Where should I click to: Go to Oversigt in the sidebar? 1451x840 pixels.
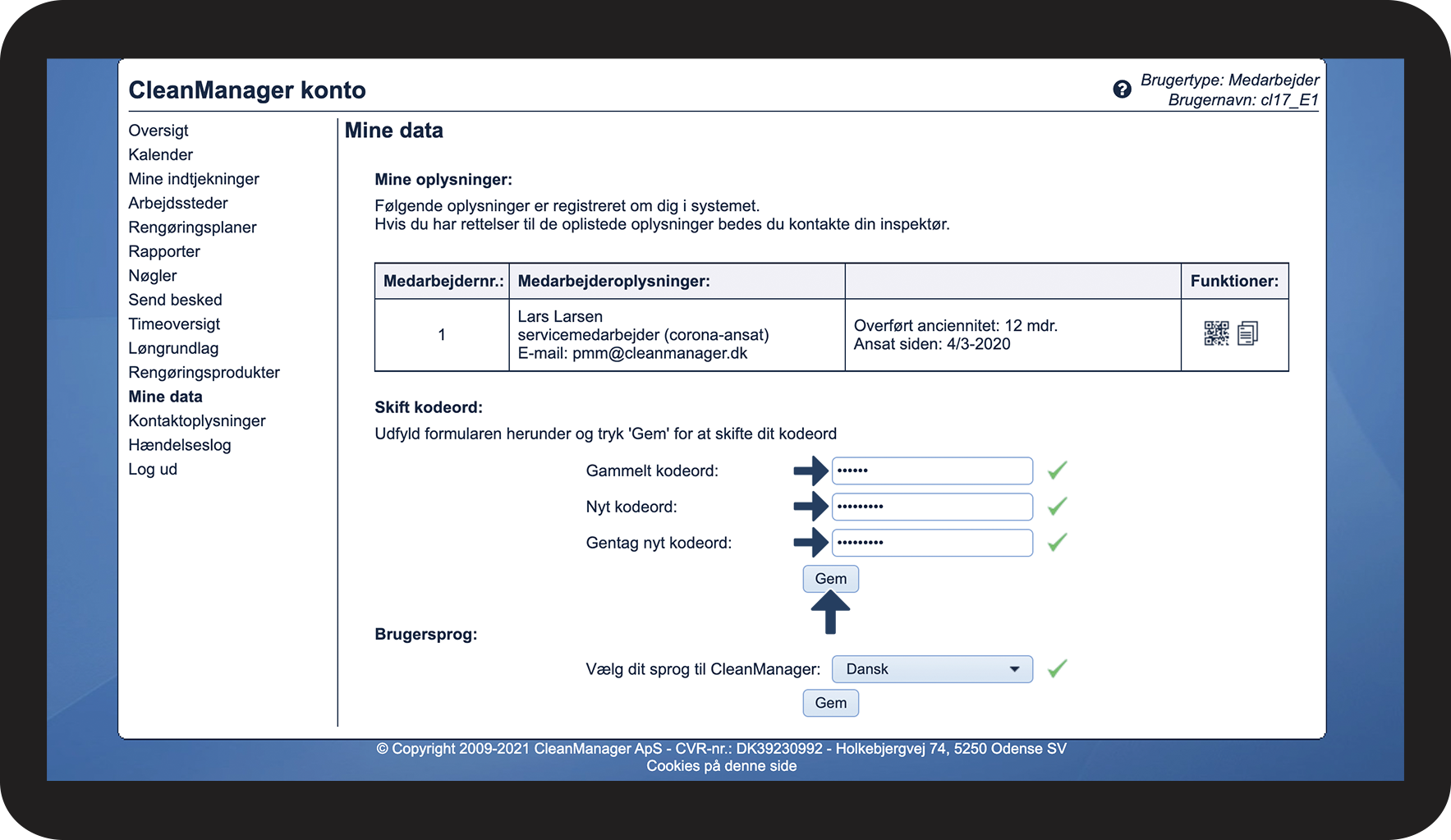tap(158, 131)
